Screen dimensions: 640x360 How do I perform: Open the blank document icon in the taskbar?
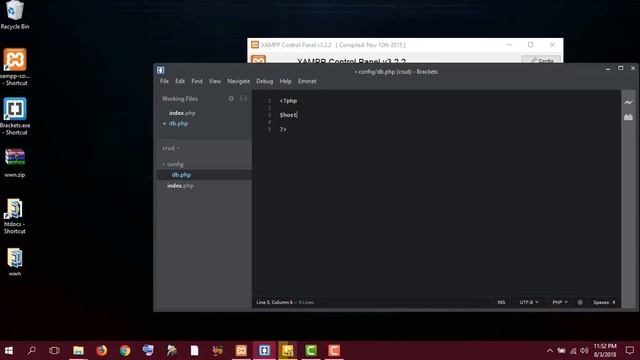(x=194, y=351)
